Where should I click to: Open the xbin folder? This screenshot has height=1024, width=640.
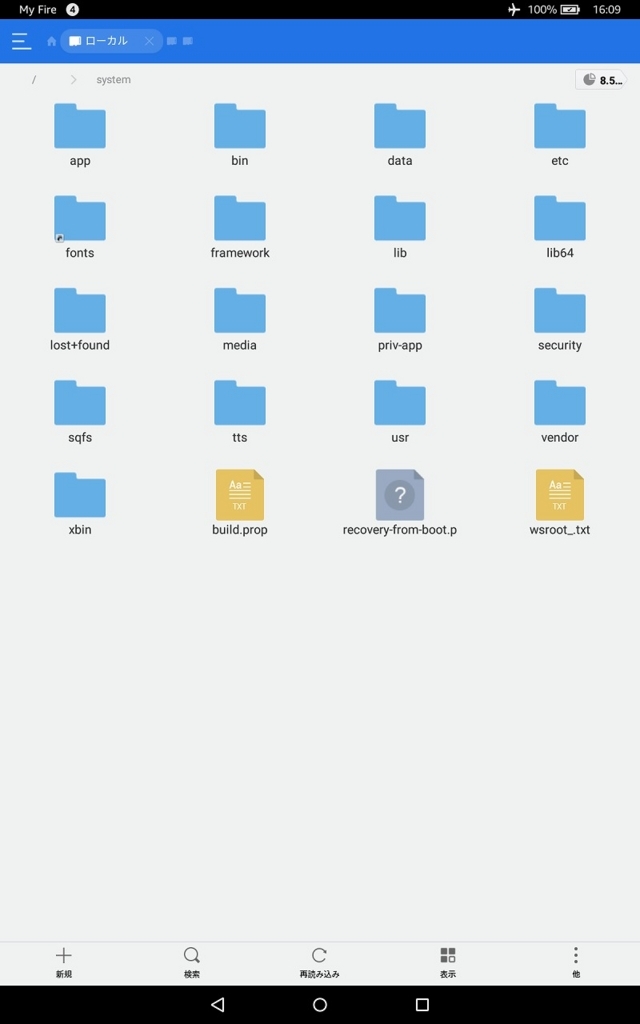tap(80, 504)
